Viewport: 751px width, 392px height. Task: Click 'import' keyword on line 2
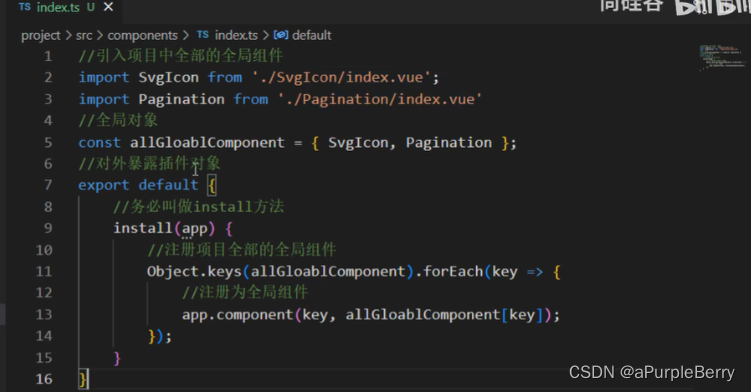(x=104, y=78)
